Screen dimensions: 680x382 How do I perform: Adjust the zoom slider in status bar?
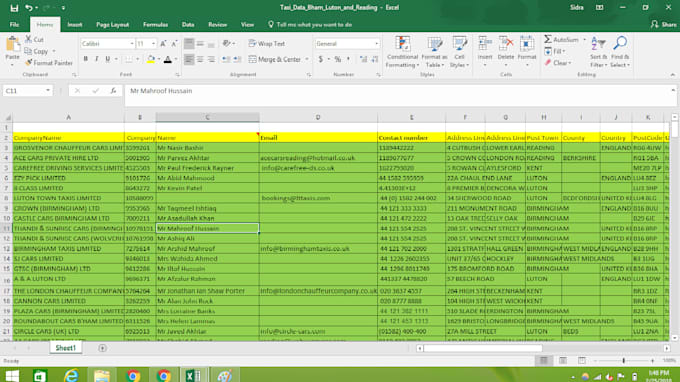[624, 361]
